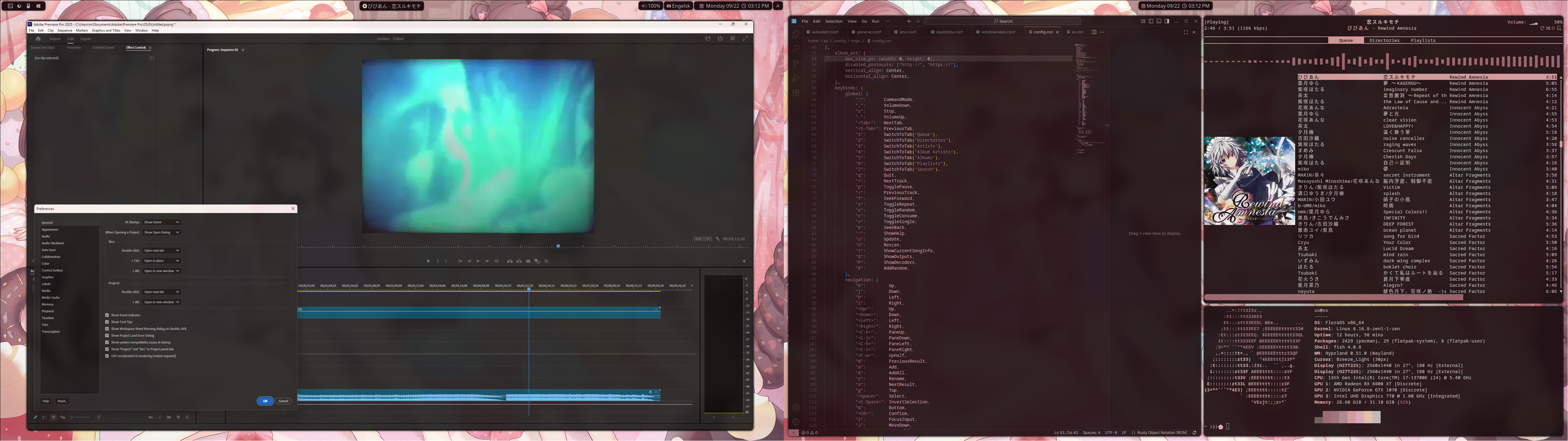The width and height of the screenshot is (1568, 441).
Task: Open Projects + Alt dropdown
Action: tap(161, 302)
